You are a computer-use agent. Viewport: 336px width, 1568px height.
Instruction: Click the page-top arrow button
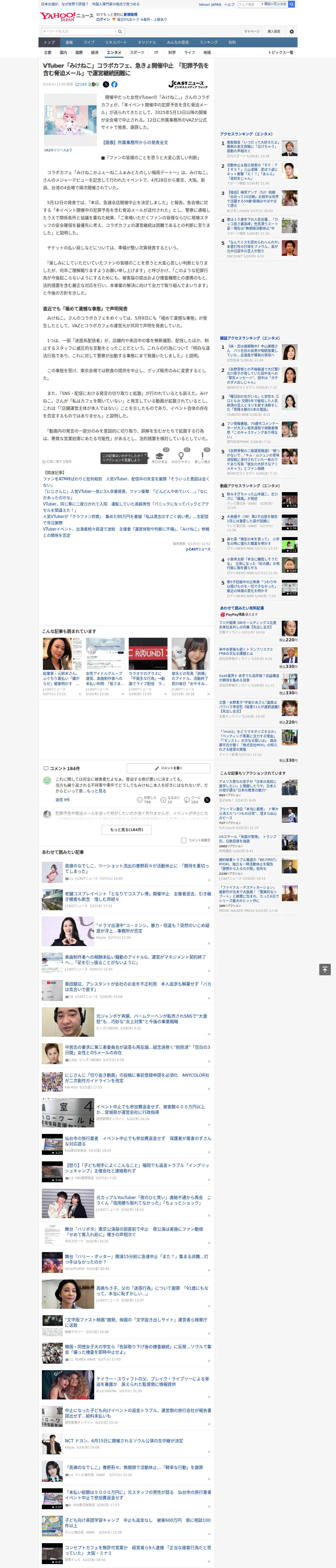point(325,970)
